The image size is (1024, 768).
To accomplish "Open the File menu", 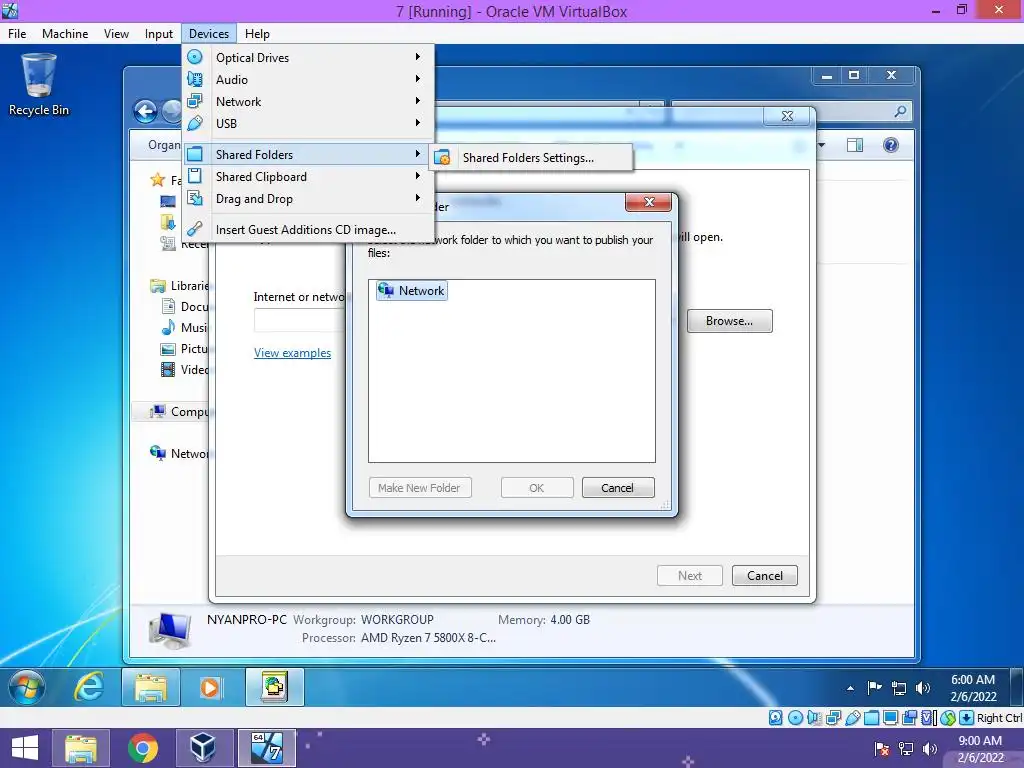I will pos(17,33).
